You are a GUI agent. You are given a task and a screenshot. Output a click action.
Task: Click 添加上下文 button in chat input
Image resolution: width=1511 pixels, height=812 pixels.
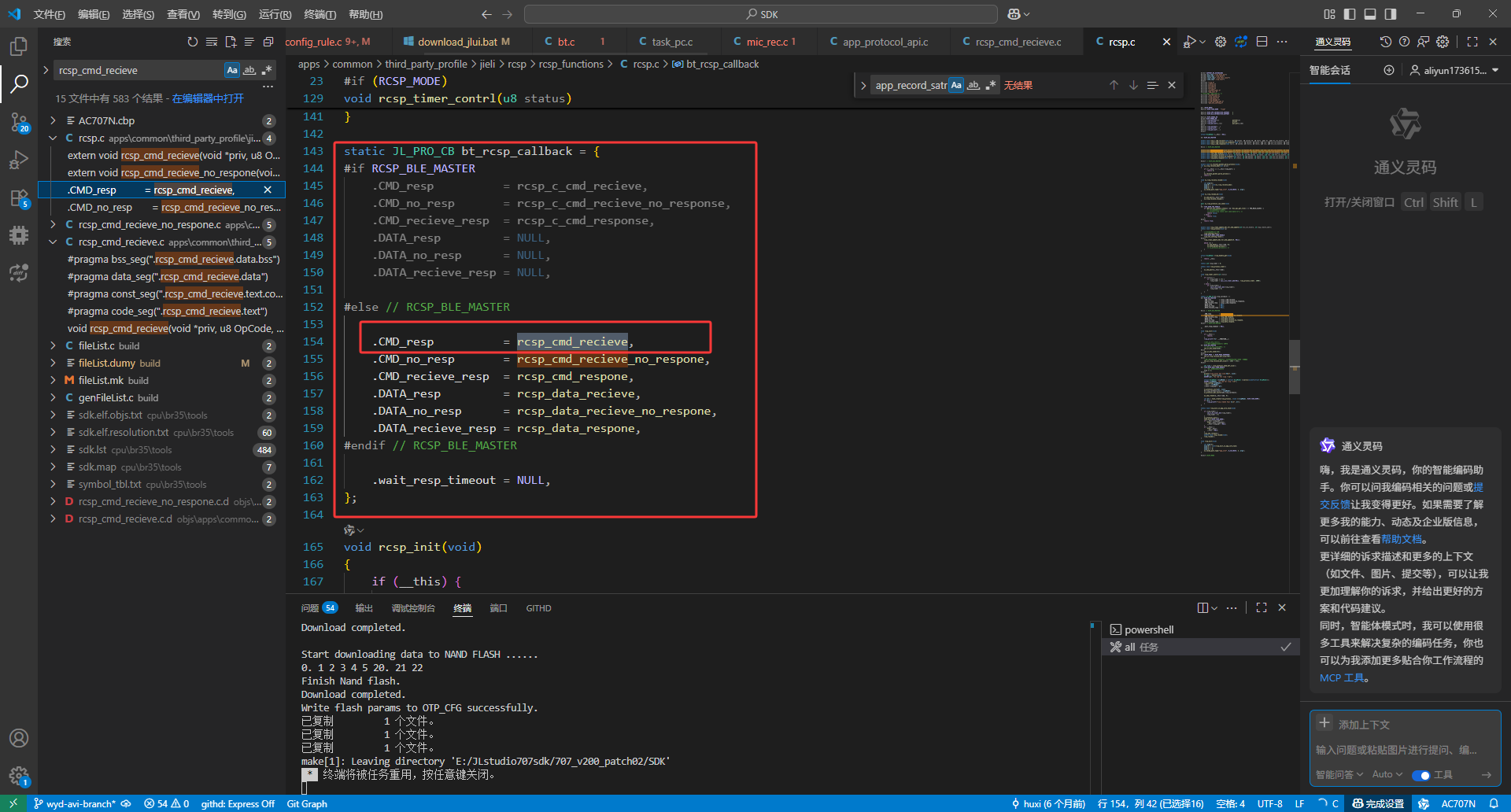1354,724
